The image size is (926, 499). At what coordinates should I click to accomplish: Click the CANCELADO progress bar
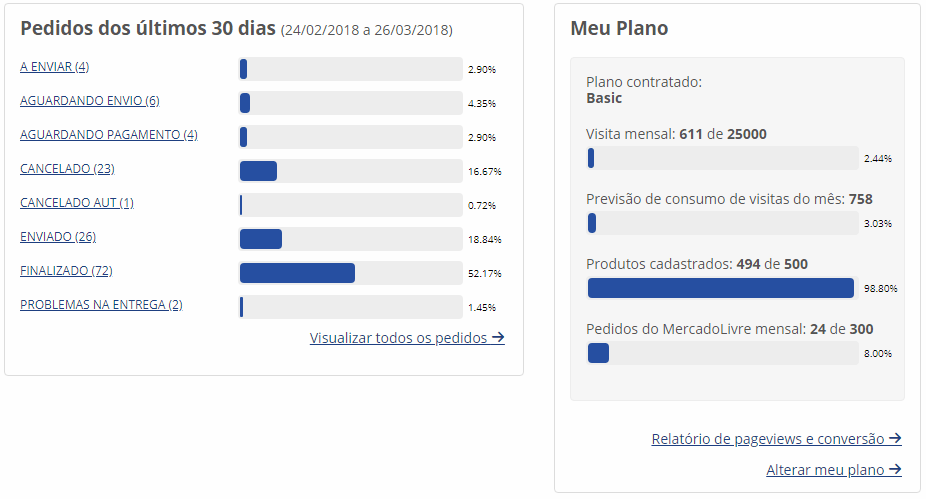point(350,171)
